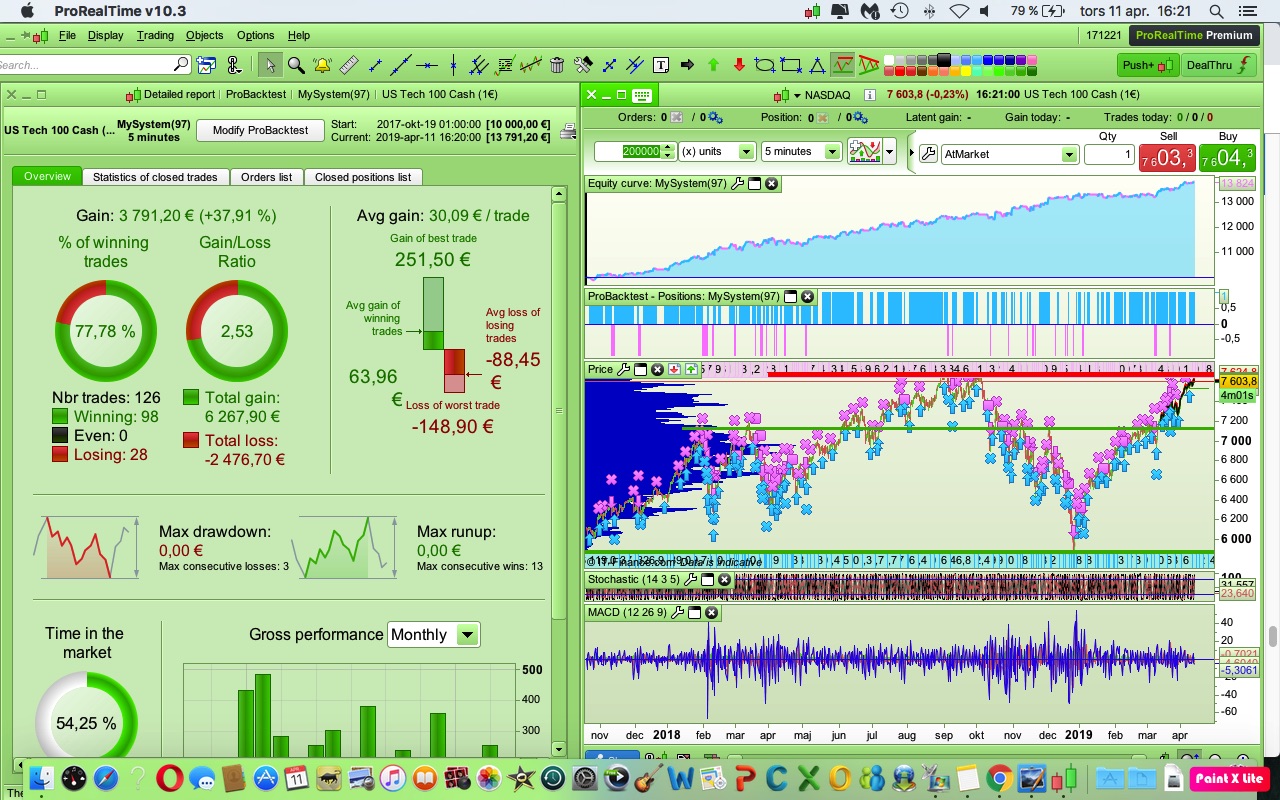Screen dimensions: 1280x800
Task: Select the rectangle drawing tool
Action: 791,65
